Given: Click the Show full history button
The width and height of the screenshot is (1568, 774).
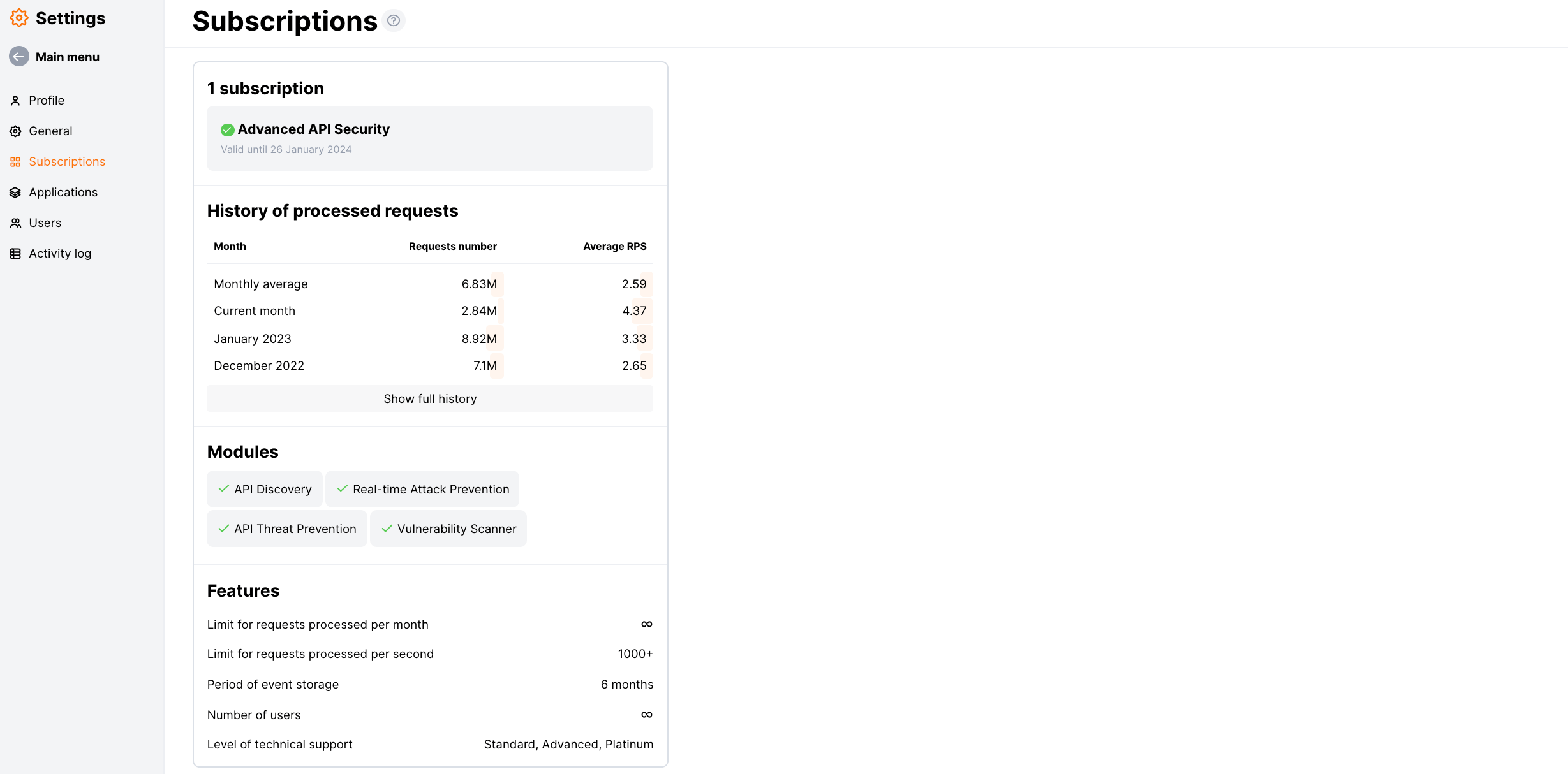Looking at the screenshot, I should (x=429, y=398).
